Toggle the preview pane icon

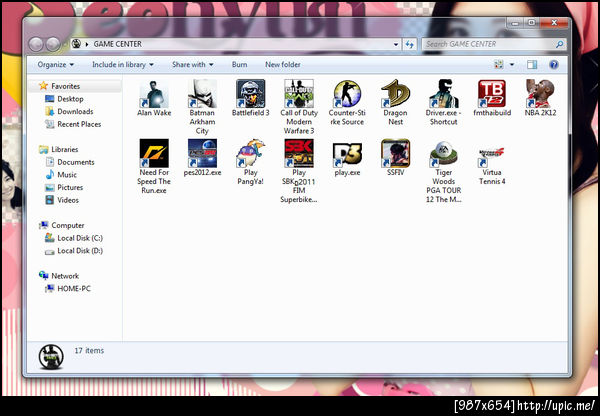click(x=532, y=65)
